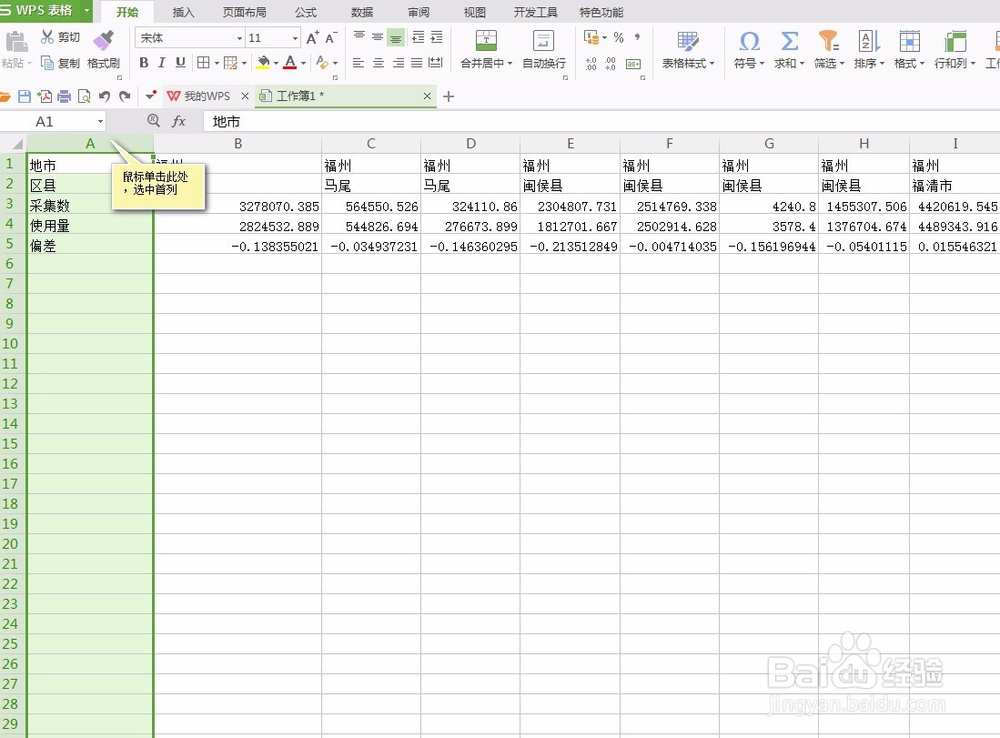The width and height of the screenshot is (1000, 738).
Task: Click the font color A icon
Action: pos(292,62)
